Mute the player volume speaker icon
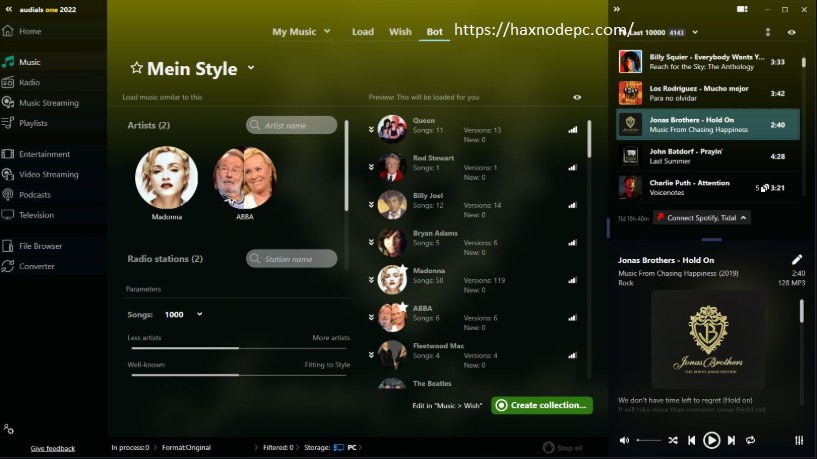The image size is (817, 459). (624, 440)
